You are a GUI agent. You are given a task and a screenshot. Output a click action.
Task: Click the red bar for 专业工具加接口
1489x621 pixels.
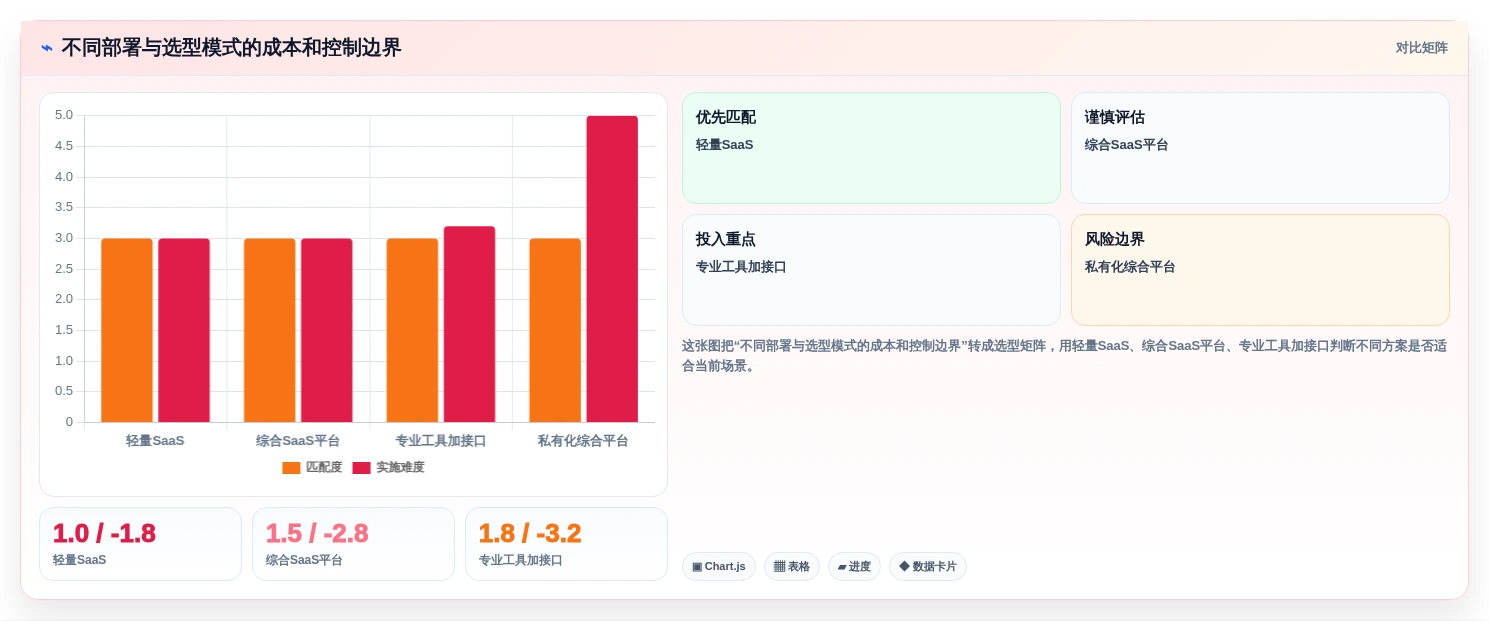469,324
